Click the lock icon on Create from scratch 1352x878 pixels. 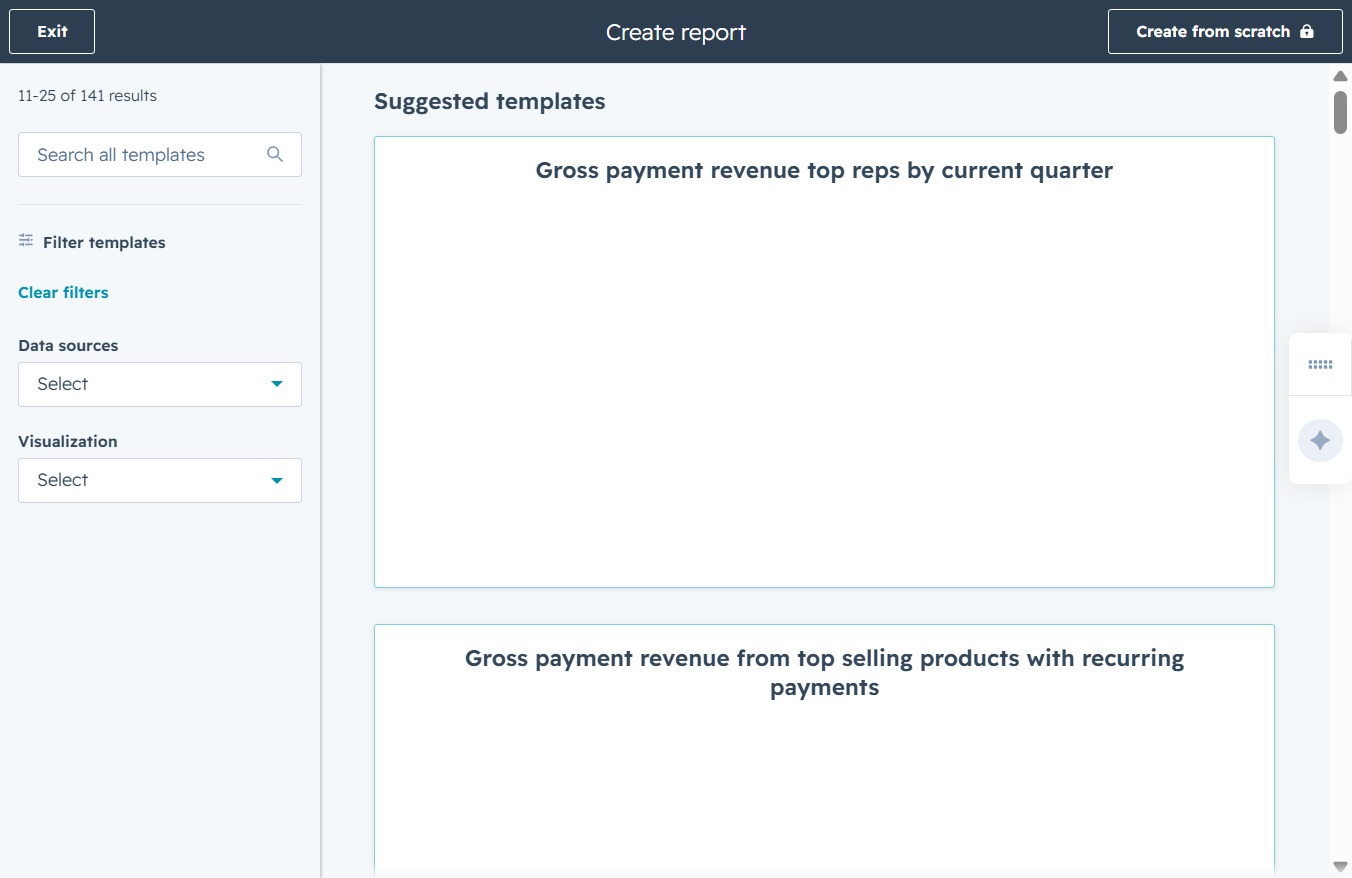tap(1306, 32)
